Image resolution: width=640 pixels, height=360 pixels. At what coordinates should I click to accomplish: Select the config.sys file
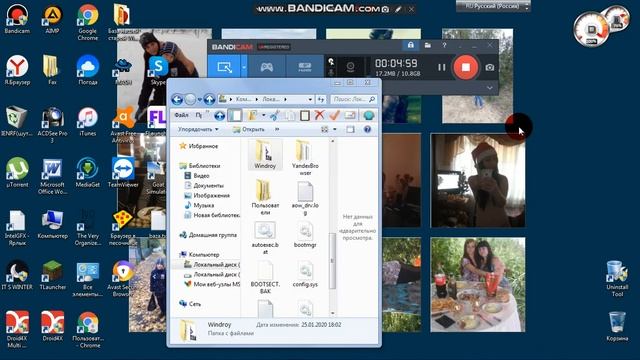(305, 274)
